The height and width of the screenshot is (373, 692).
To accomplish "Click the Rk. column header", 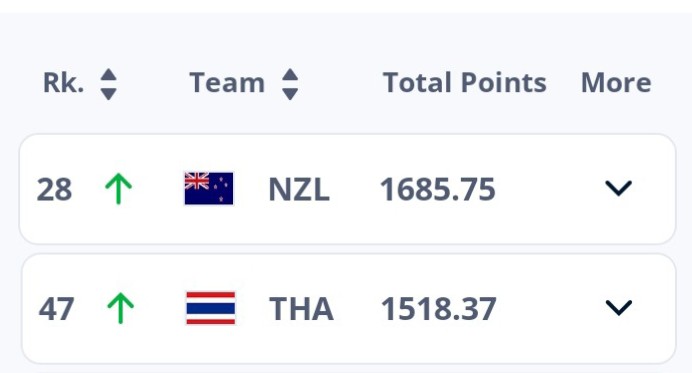I will (64, 83).
